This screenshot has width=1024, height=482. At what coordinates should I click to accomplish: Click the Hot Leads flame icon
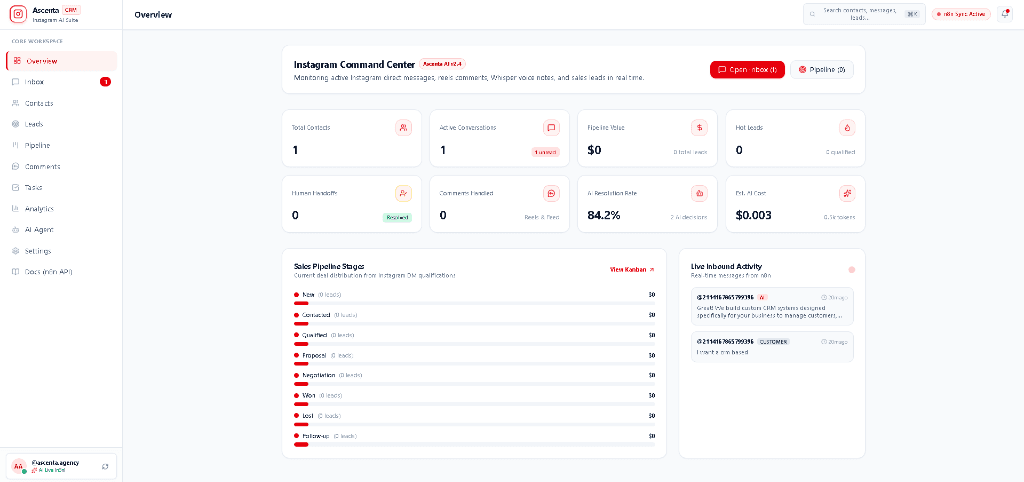[x=848, y=127]
